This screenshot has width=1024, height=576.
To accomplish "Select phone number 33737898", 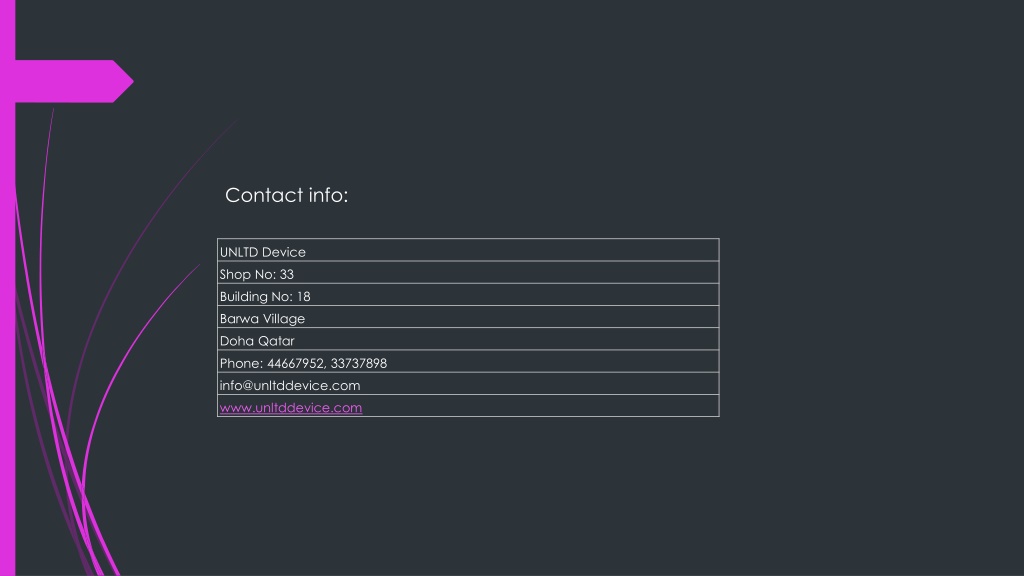I will click(x=359, y=363).
